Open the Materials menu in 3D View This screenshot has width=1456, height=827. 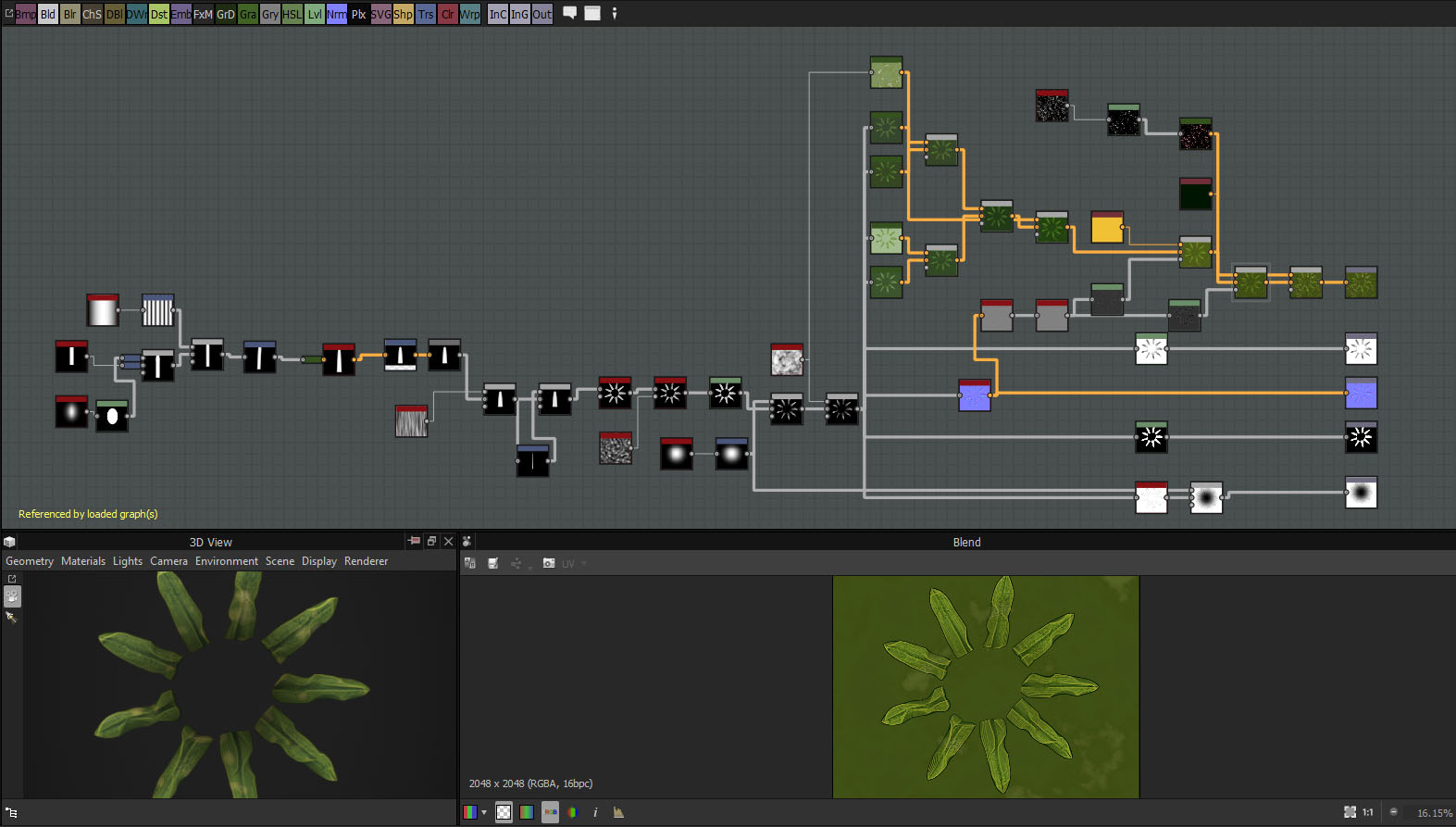pyautogui.click(x=83, y=561)
